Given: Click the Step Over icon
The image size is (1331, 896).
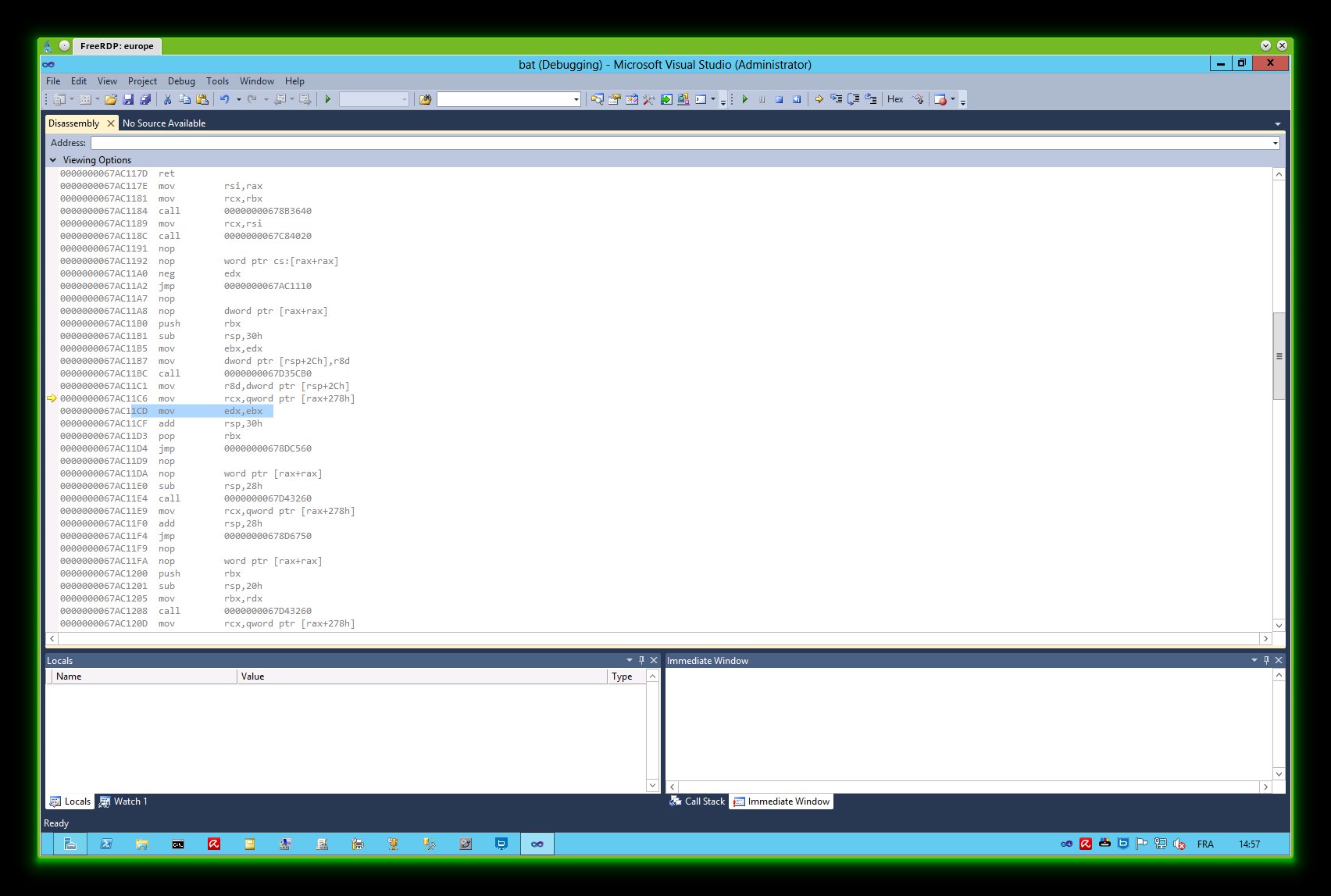Looking at the screenshot, I should point(853,99).
